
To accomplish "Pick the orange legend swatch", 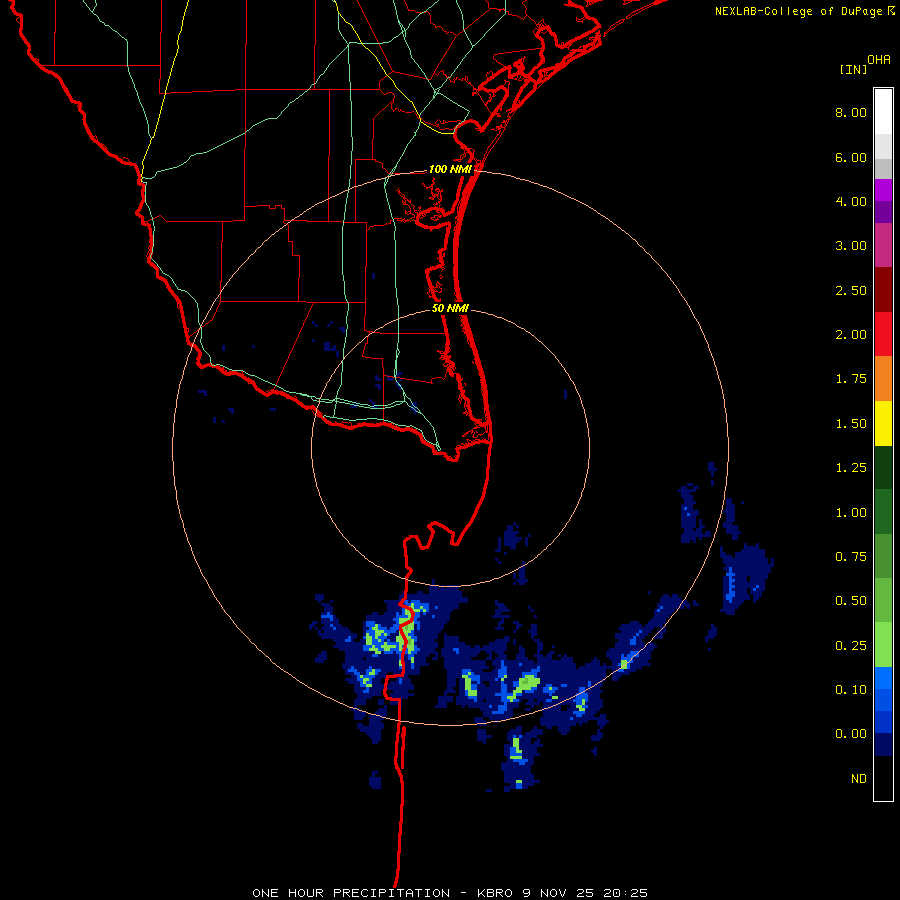I will [883, 379].
